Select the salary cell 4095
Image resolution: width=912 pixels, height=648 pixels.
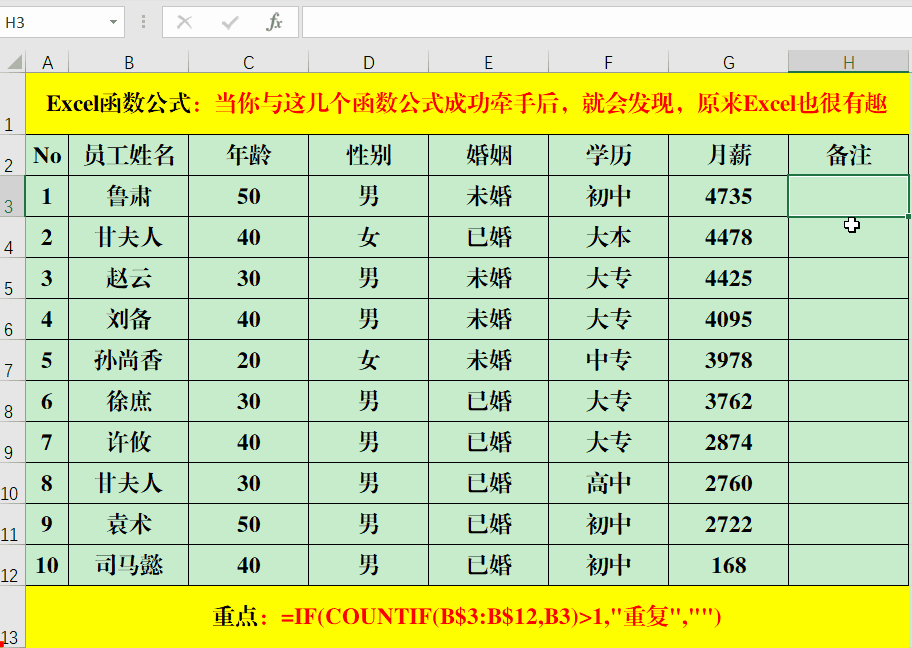click(x=728, y=319)
